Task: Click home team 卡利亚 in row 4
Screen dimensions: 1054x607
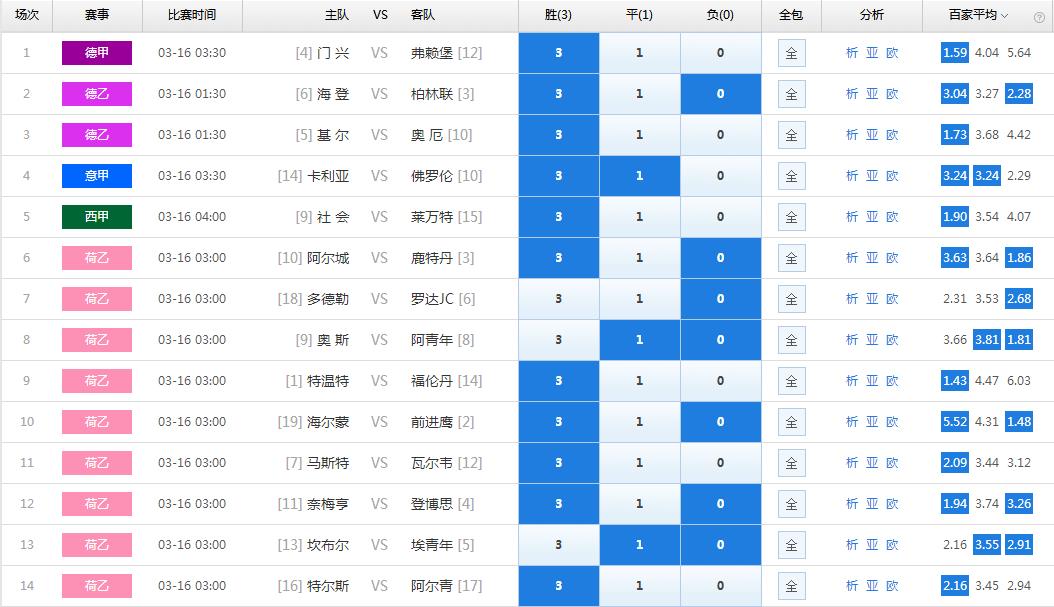Action: pyautogui.click(x=329, y=176)
